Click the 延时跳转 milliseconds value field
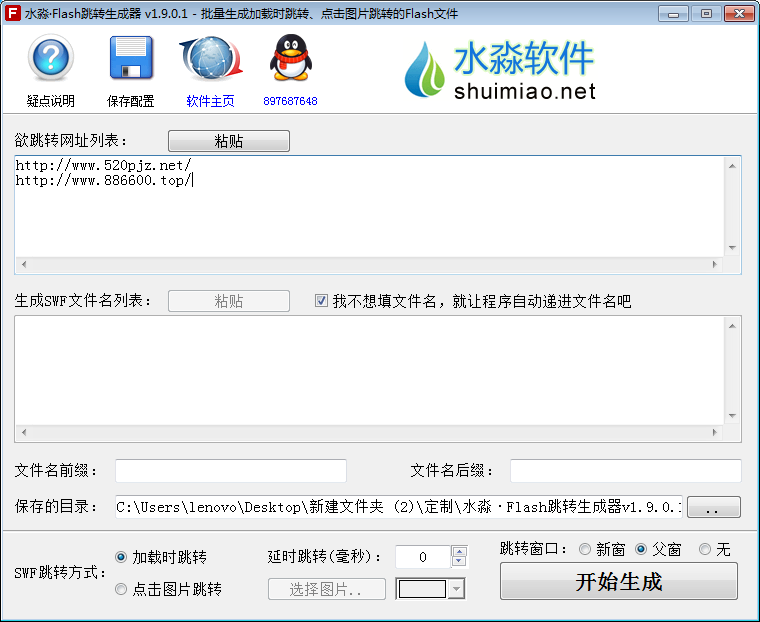This screenshot has height=622, width=760. pyautogui.click(x=423, y=557)
